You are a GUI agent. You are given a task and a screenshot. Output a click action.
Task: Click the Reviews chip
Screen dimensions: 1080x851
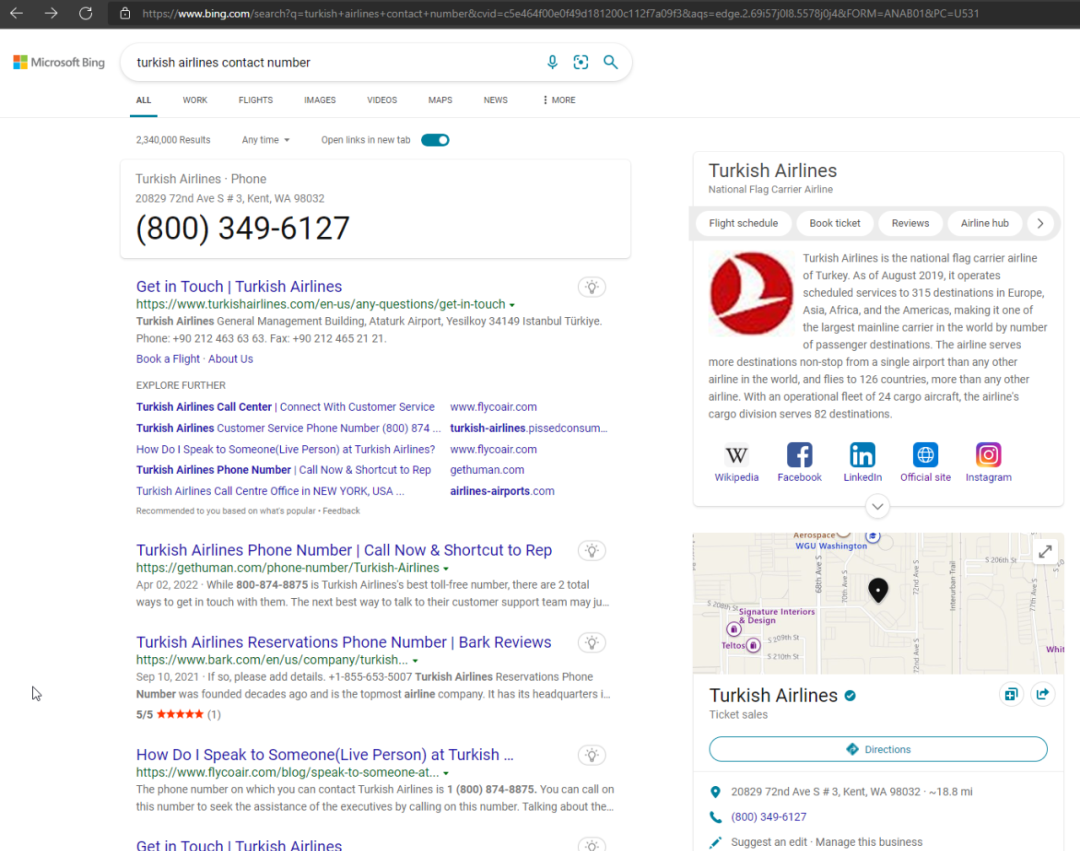coord(910,224)
